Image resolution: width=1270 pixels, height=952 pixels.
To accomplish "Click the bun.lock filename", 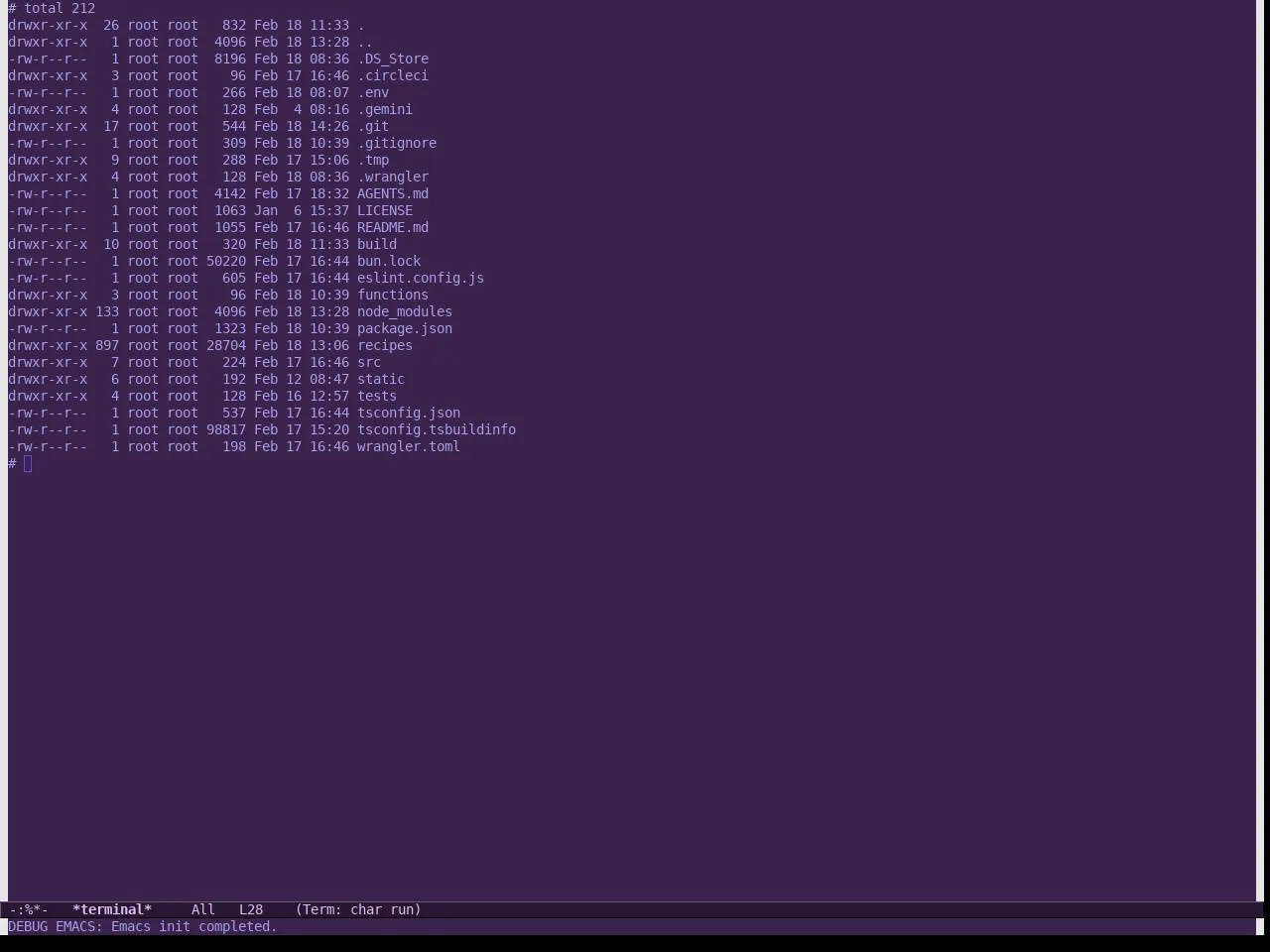I will click(389, 261).
